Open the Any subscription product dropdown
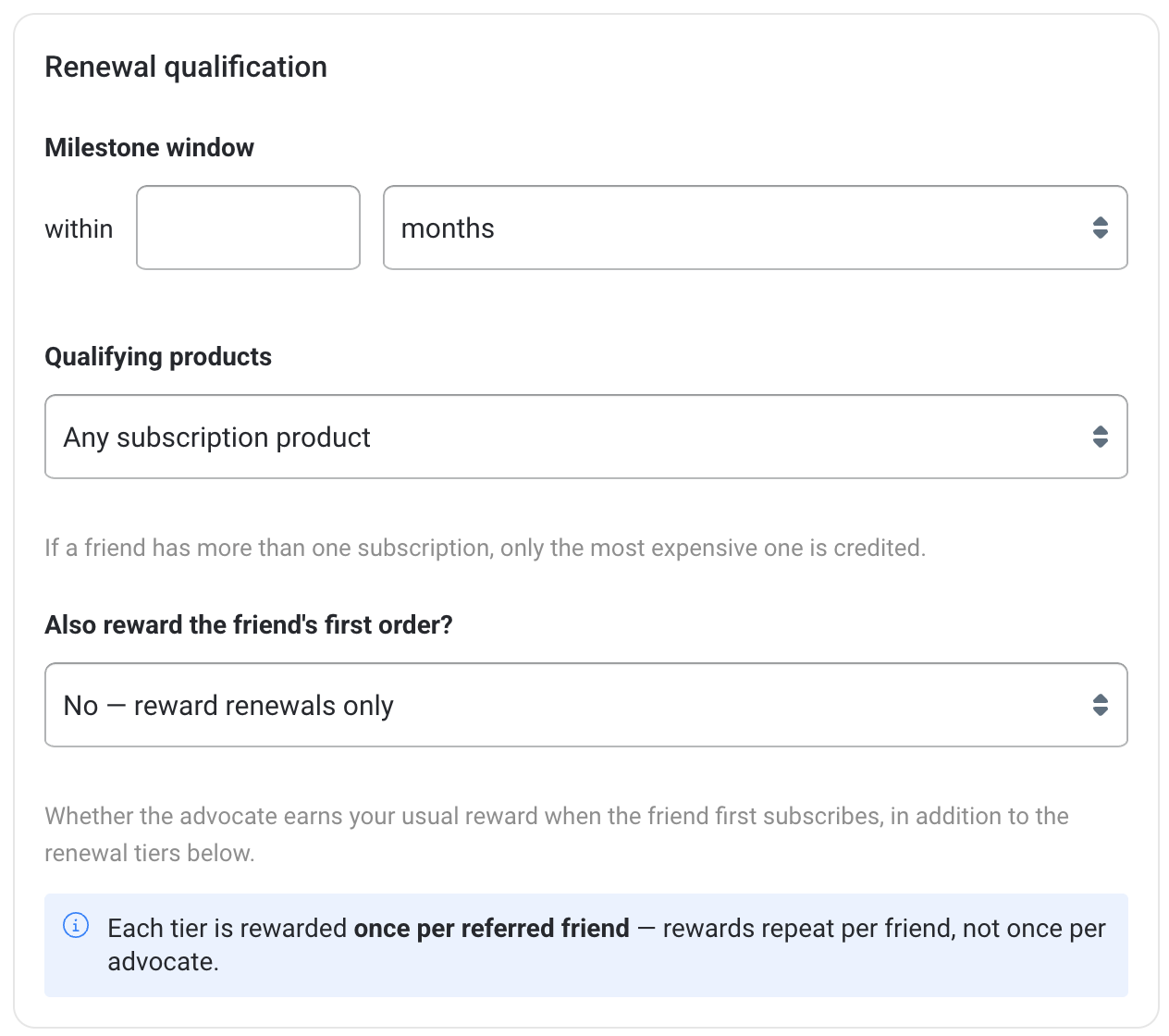1169x1036 pixels. tap(586, 437)
